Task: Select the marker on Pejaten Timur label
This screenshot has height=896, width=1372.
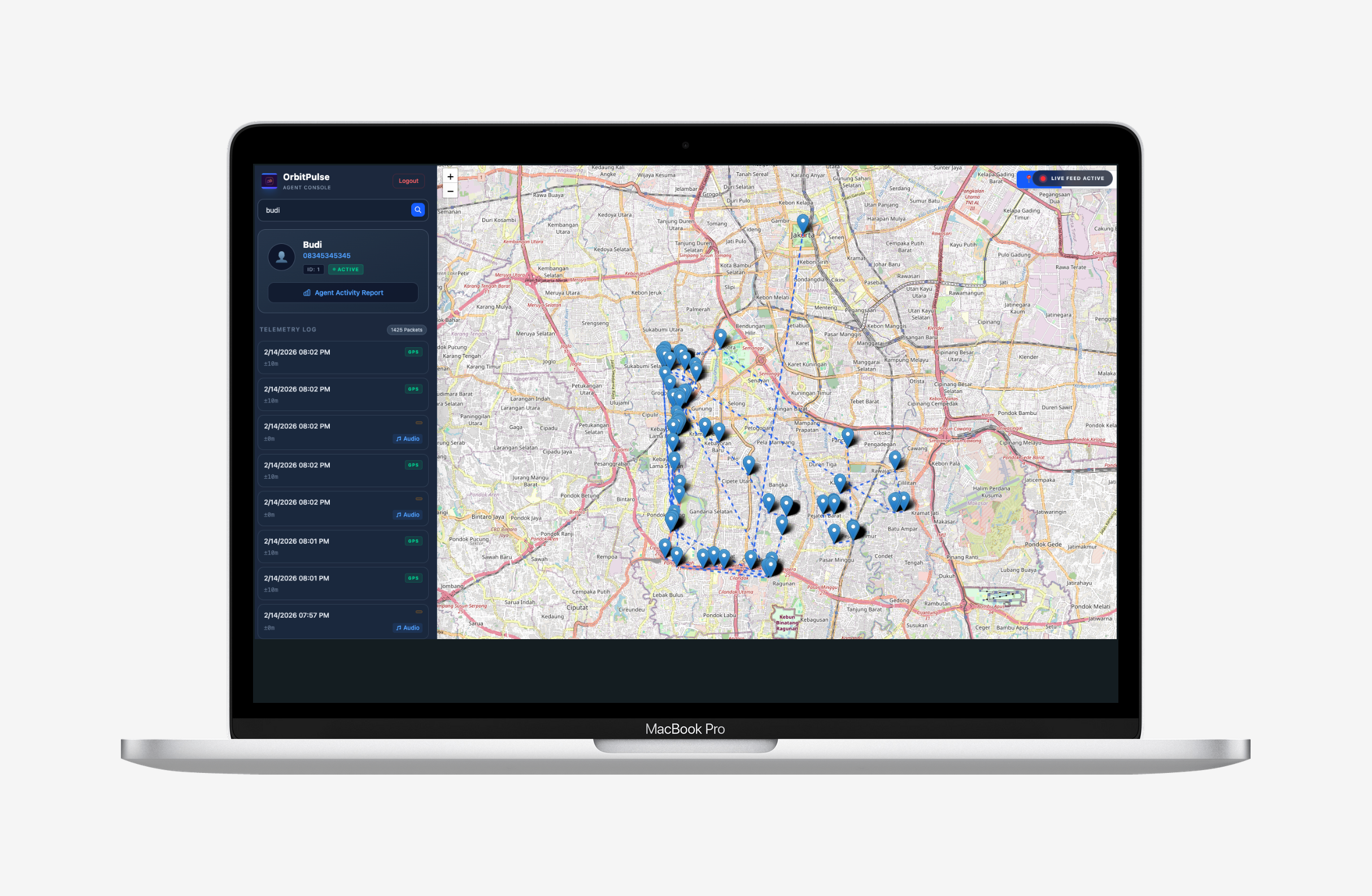Action: [x=852, y=529]
